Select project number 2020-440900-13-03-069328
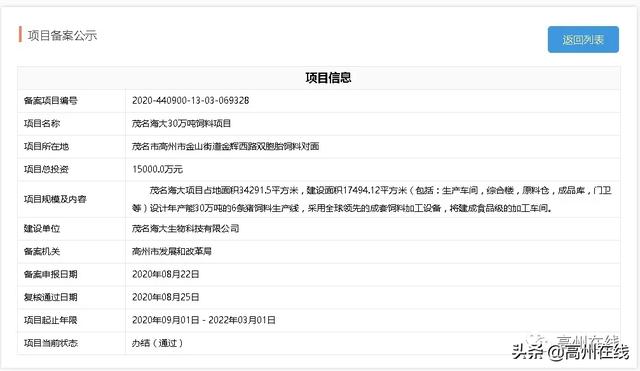This screenshot has height=371, width=640. coord(191,100)
